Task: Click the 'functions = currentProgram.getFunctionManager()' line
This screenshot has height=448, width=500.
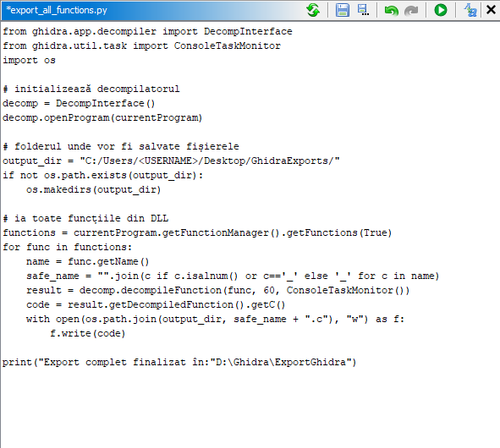Action: pyautogui.click(x=197, y=233)
